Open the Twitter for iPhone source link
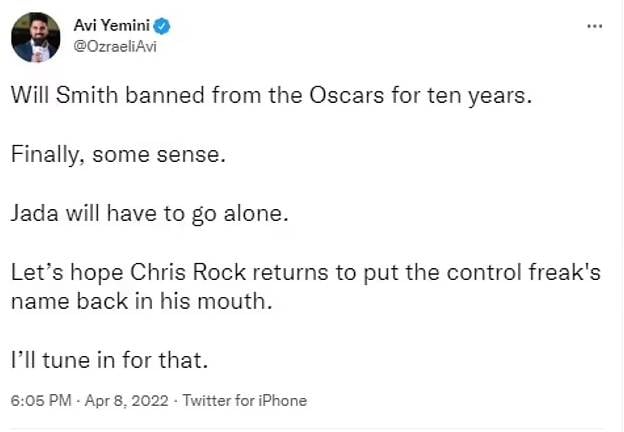624x432 pixels. 242,401
